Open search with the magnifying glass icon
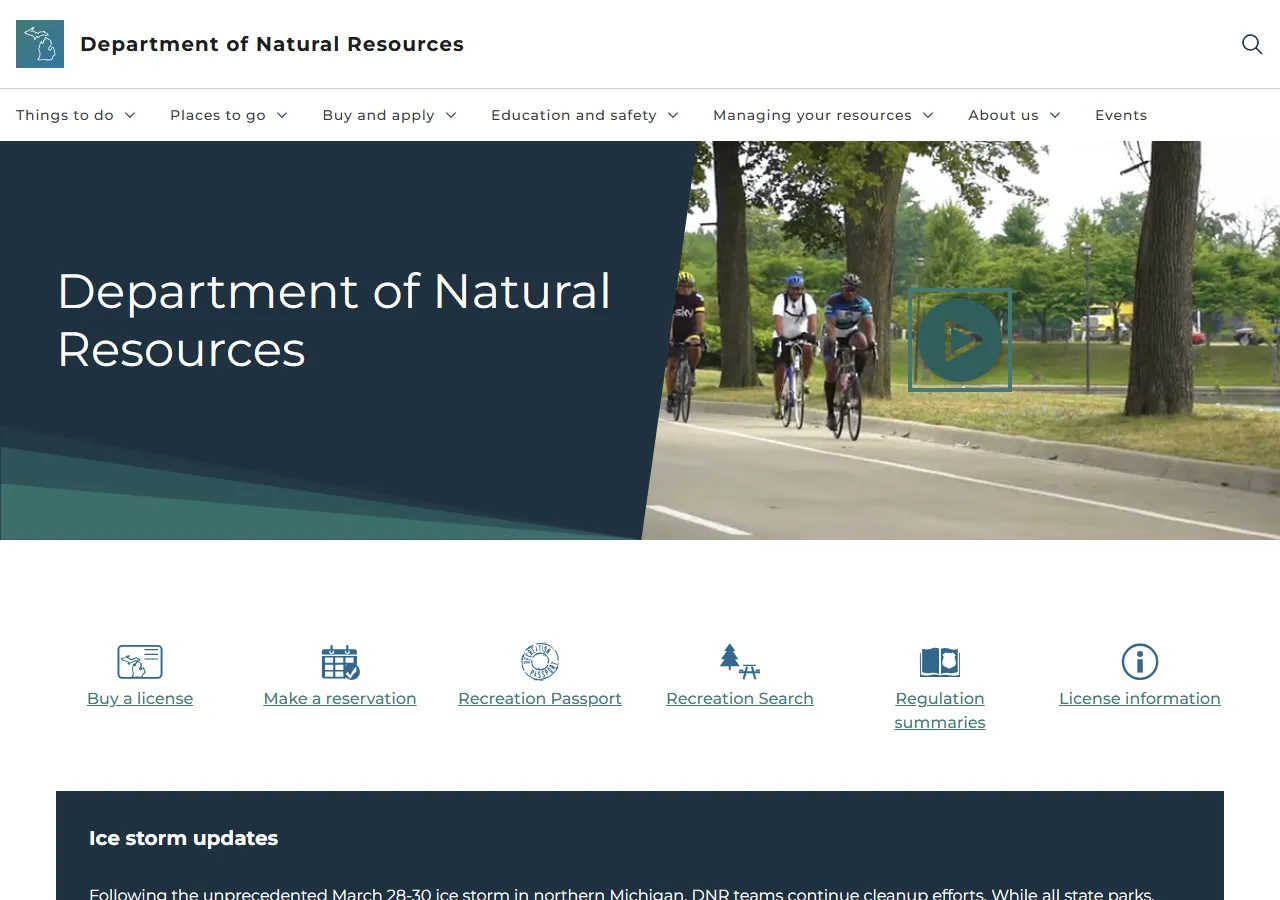Viewport: 1280px width, 900px height. pos(1251,44)
